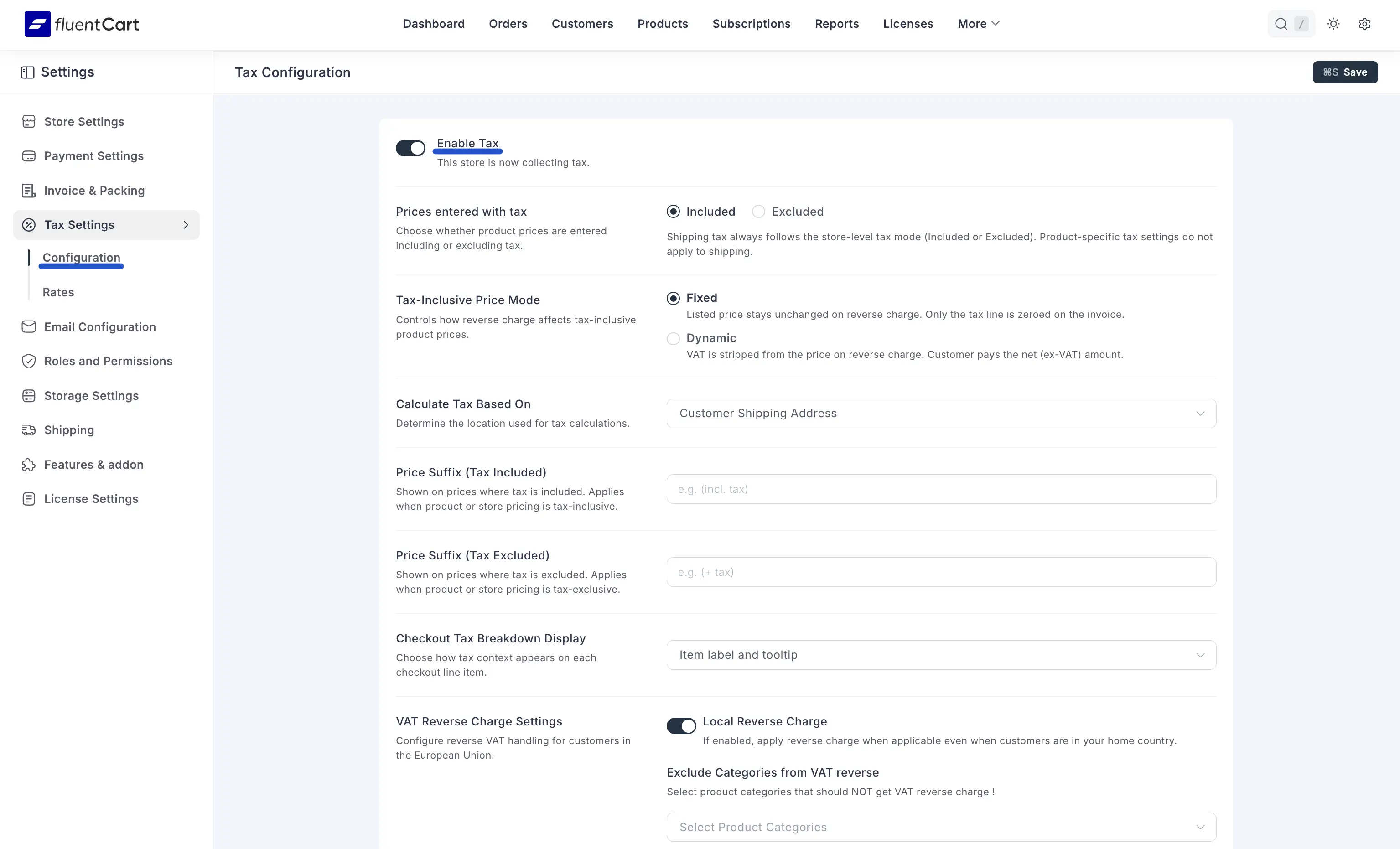Click the Invoice & Packing icon
Screen dimensions: 1400x849
(28, 191)
